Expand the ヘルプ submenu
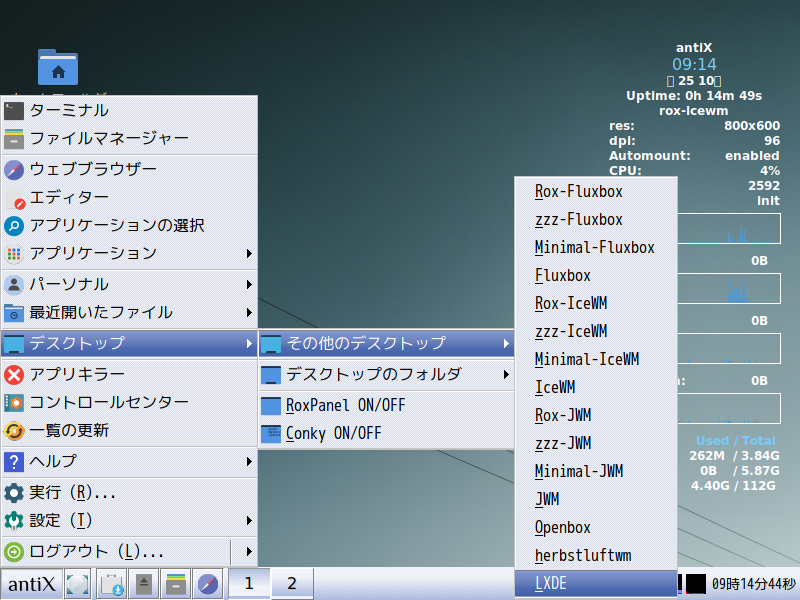800x600 pixels. (x=130, y=462)
